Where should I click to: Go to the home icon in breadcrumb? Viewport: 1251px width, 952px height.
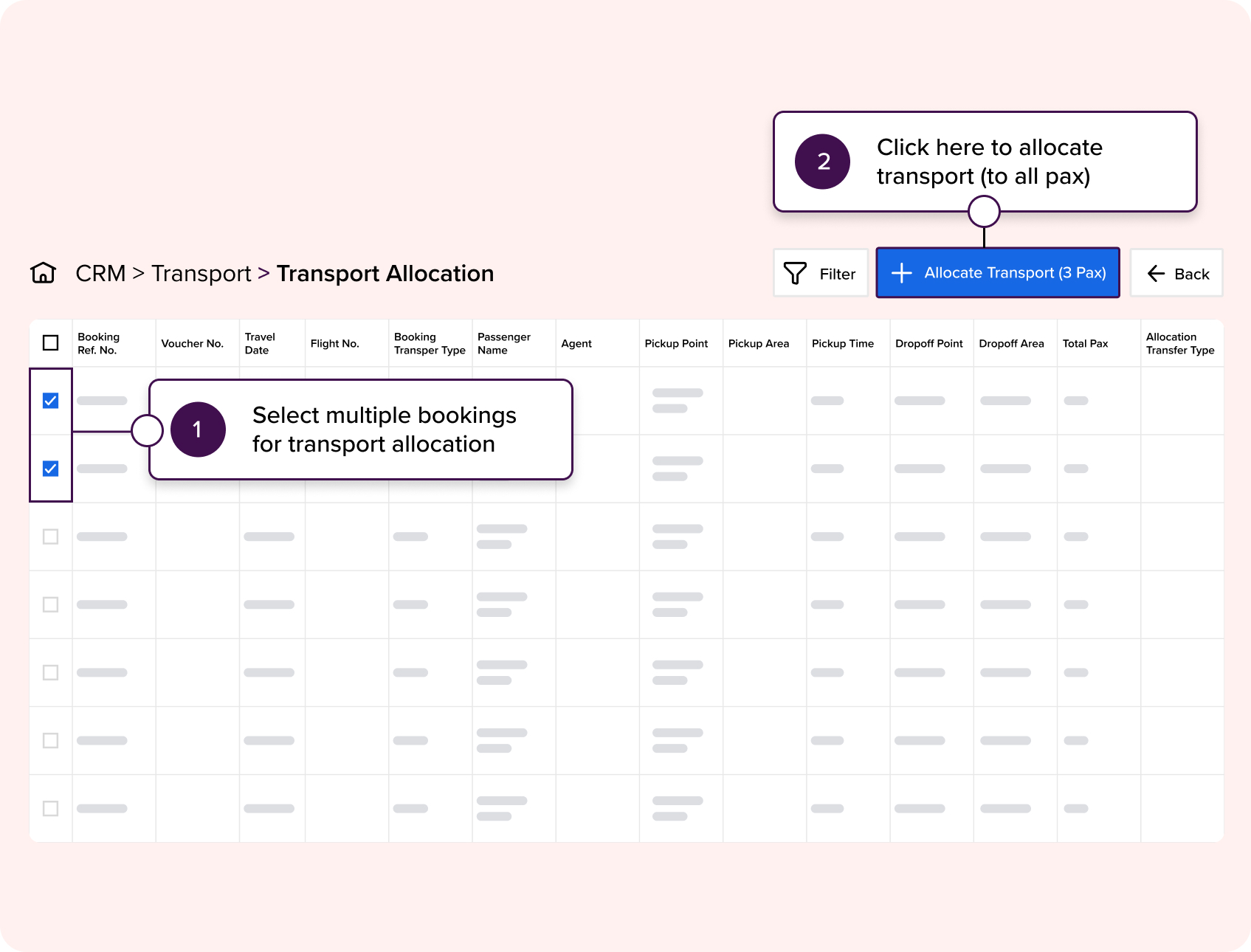(x=44, y=273)
